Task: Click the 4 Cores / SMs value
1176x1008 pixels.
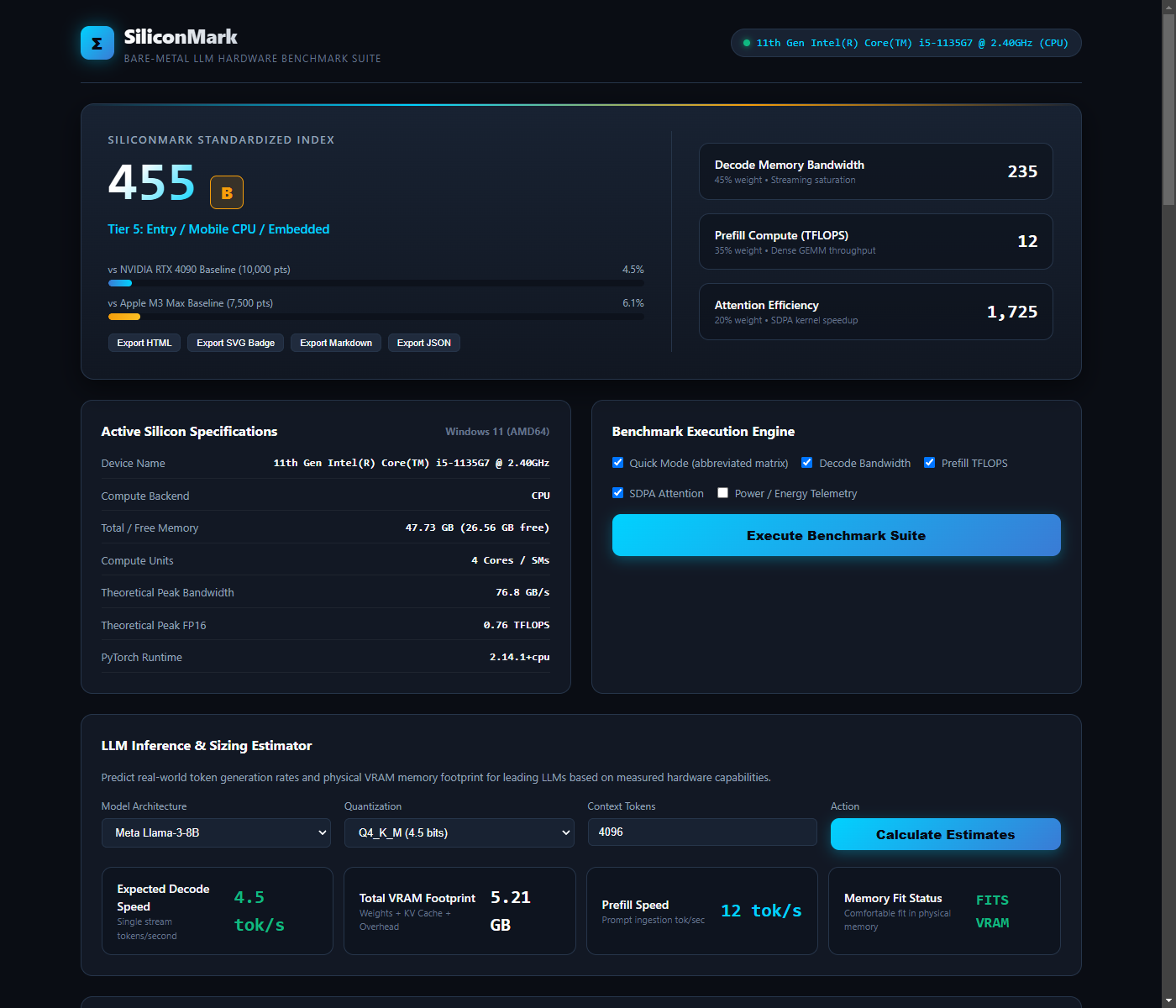Action: 511,560
